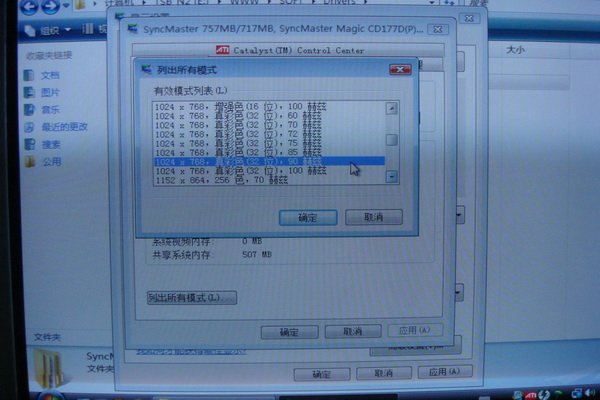Confirm with 确定 in mode list dialog
Image resolution: width=600 pixels, height=400 pixels.
point(308,217)
